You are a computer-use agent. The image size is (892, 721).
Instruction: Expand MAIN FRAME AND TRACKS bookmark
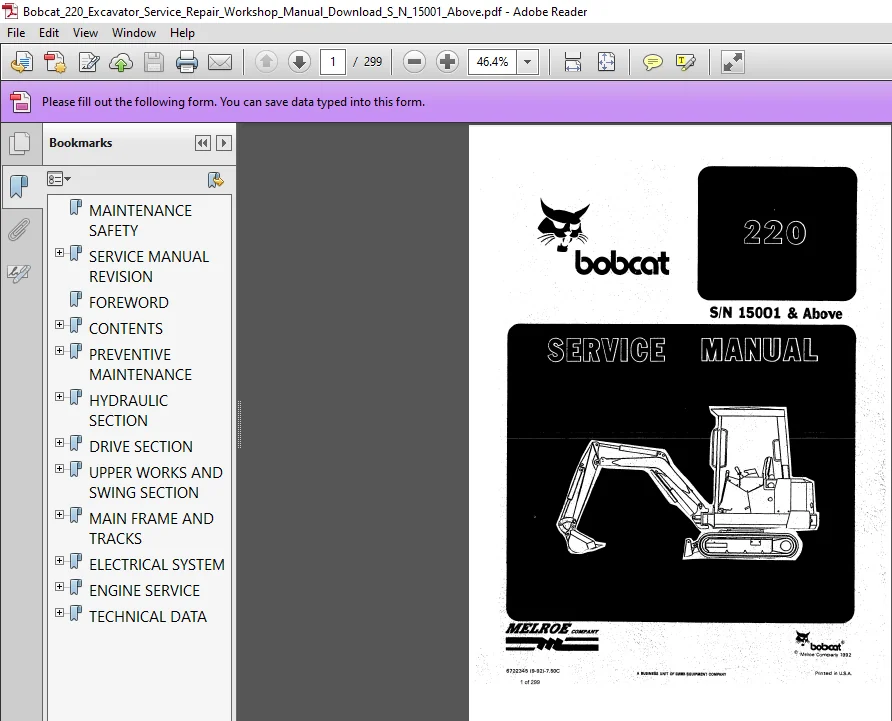pyautogui.click(x=59, y=514)
